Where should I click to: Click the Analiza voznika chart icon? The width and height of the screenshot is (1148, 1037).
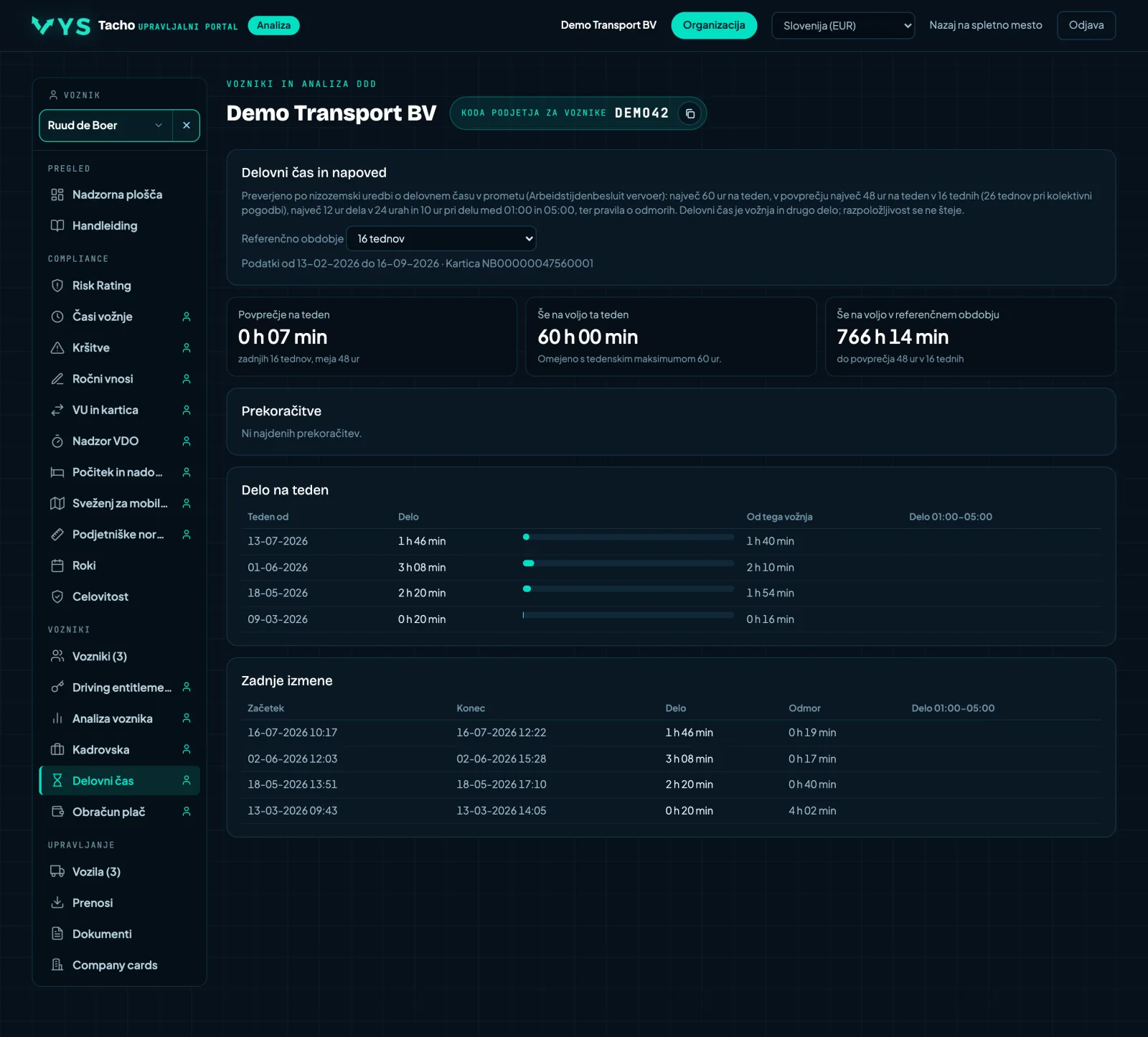tap(57, 718)
